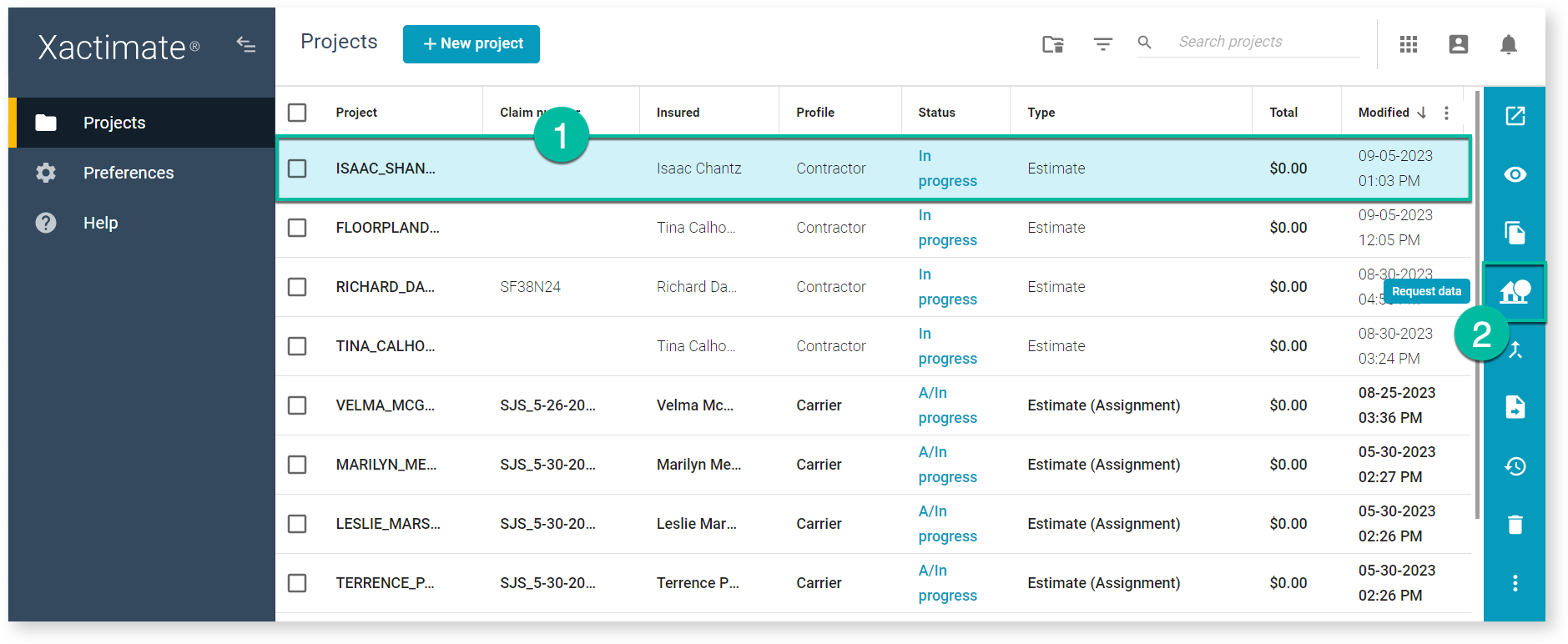The width and height of the screenshot is (1568, 644).
Task: Click the export file arrow icon
Action: point(1515,407)
